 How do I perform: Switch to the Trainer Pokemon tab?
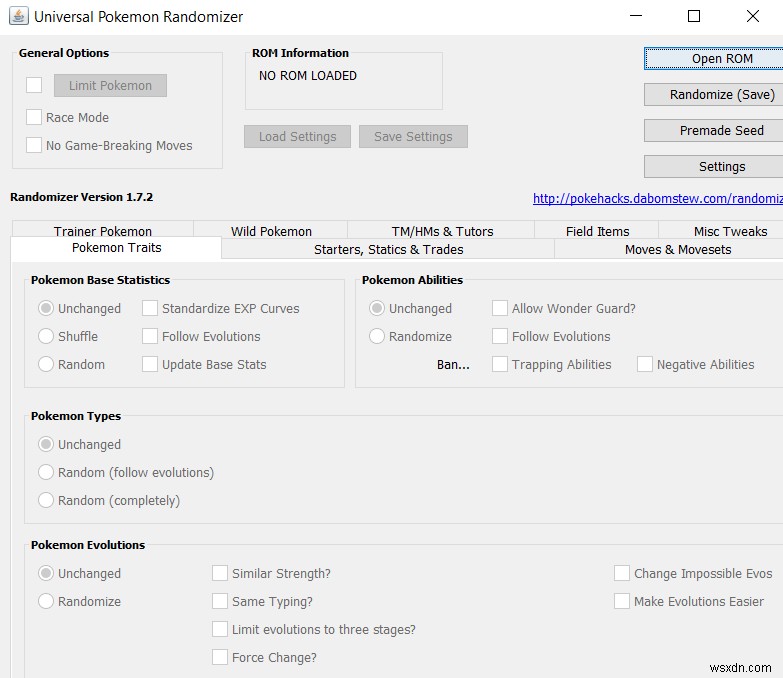(103, 231)
